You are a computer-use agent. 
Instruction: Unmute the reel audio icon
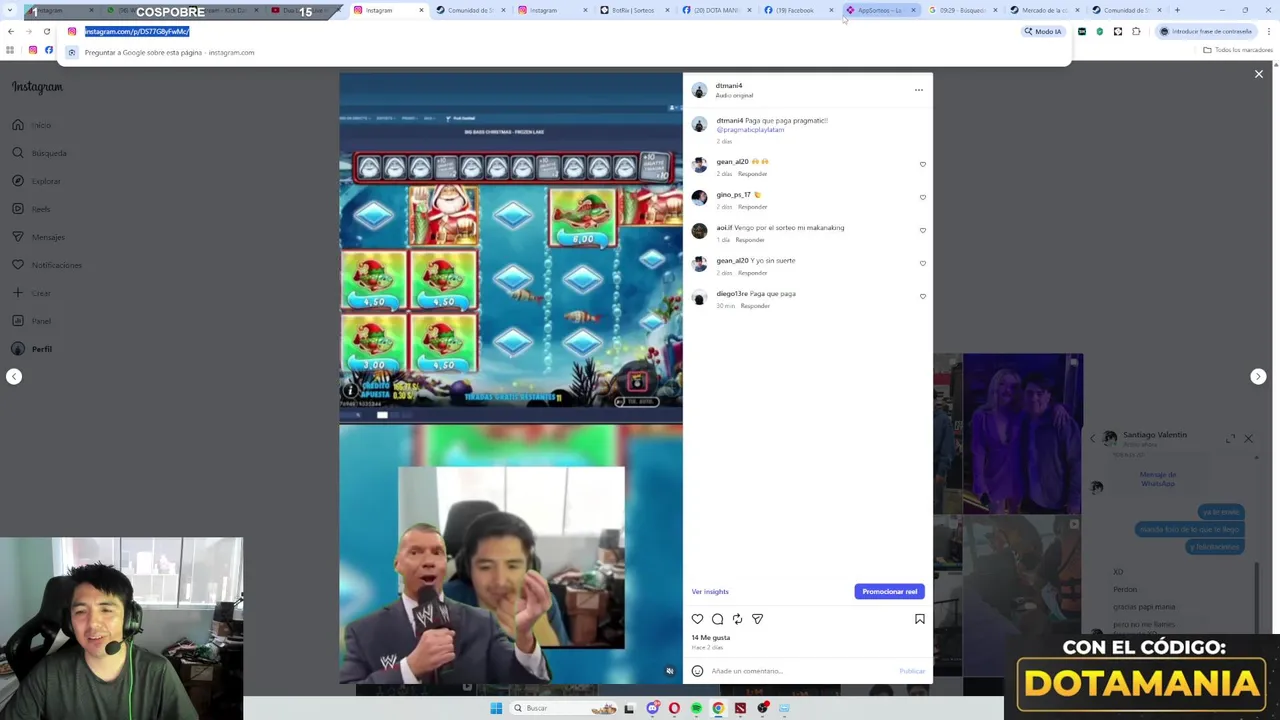click(670, 671)
